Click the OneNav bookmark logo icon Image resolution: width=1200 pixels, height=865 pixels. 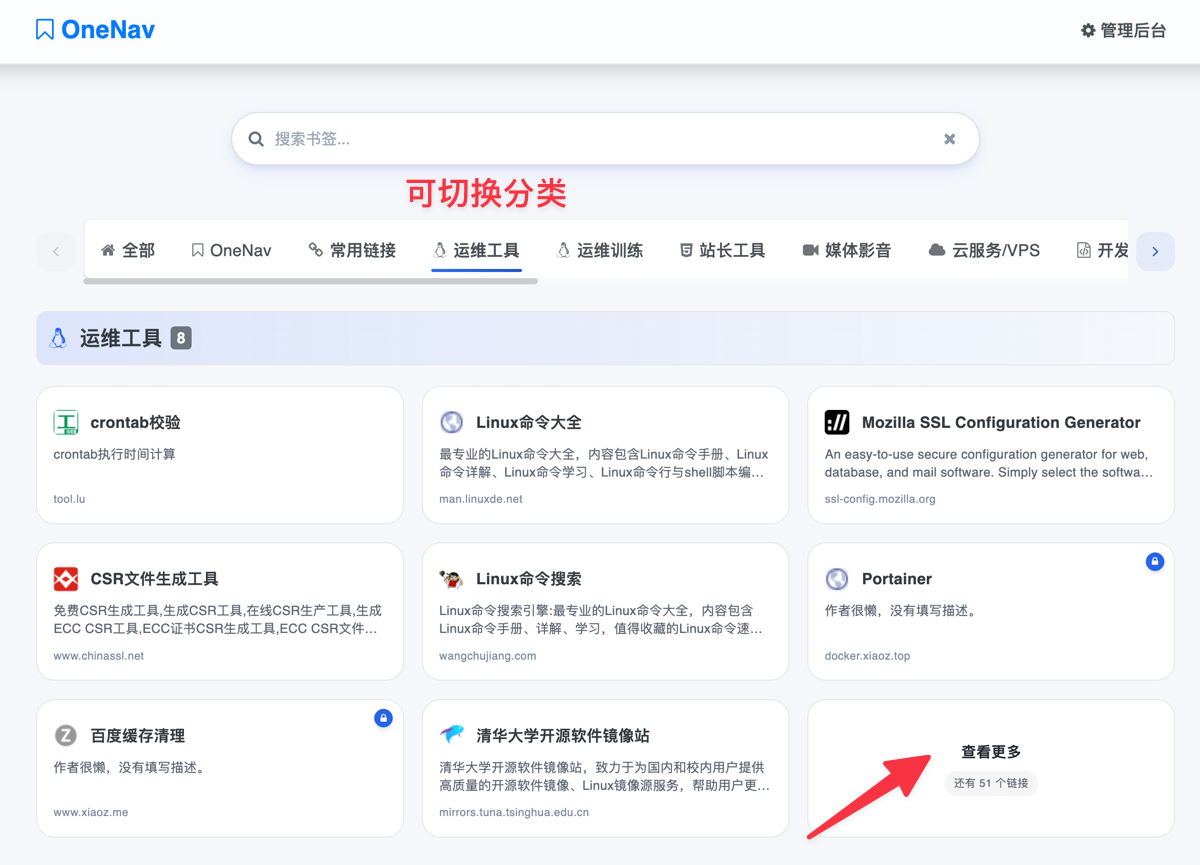pyautogui.click(x=44, y=30)
